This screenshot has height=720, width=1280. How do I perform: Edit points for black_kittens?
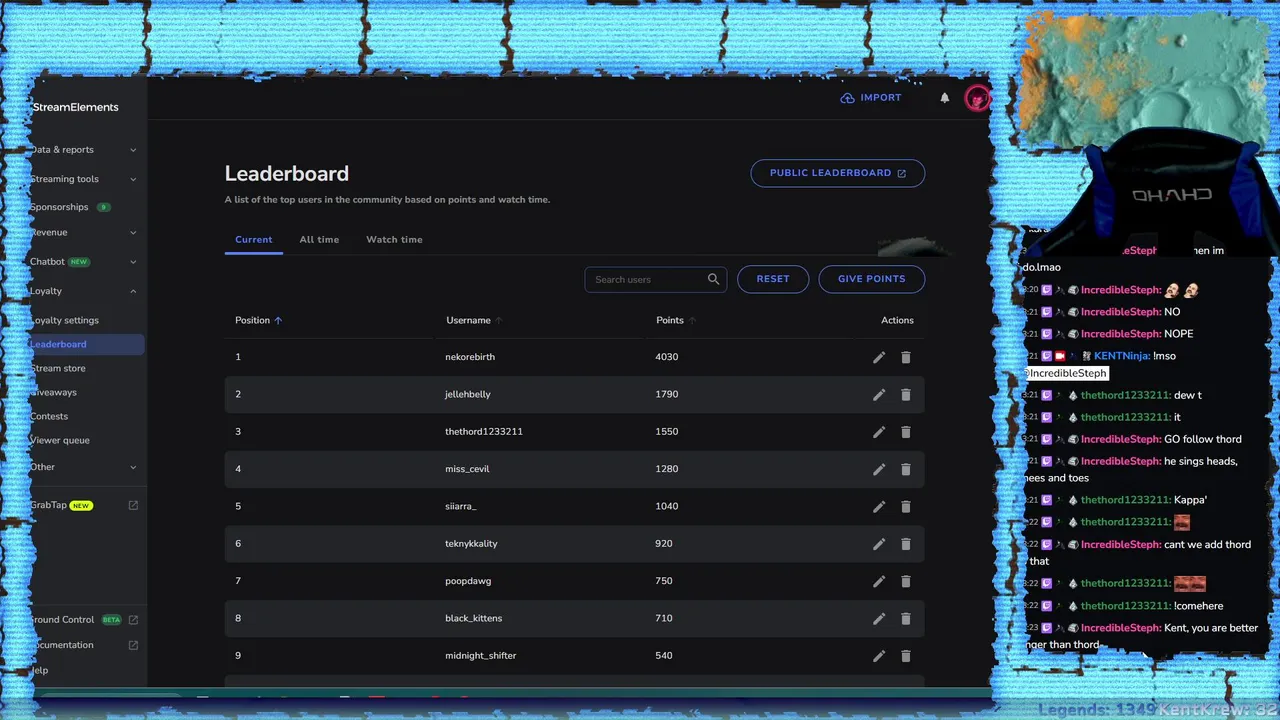click(x=879, y=619)
